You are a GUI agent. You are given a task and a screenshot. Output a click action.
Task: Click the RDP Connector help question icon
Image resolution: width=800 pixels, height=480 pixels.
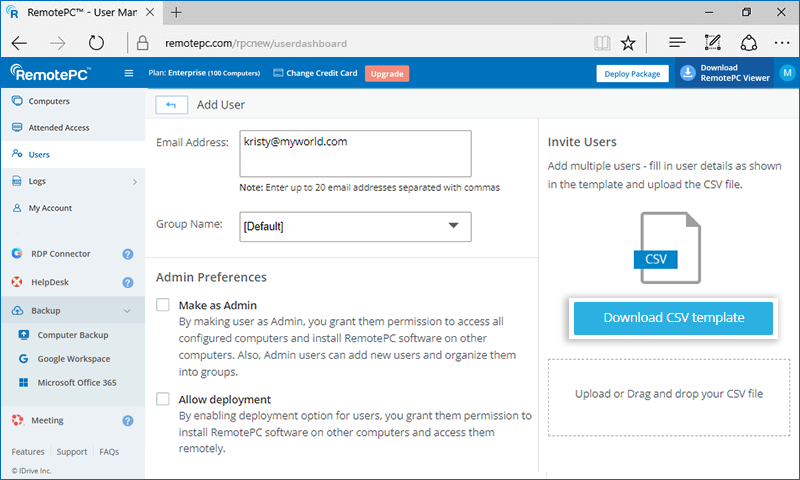click(x=128, y=255)
